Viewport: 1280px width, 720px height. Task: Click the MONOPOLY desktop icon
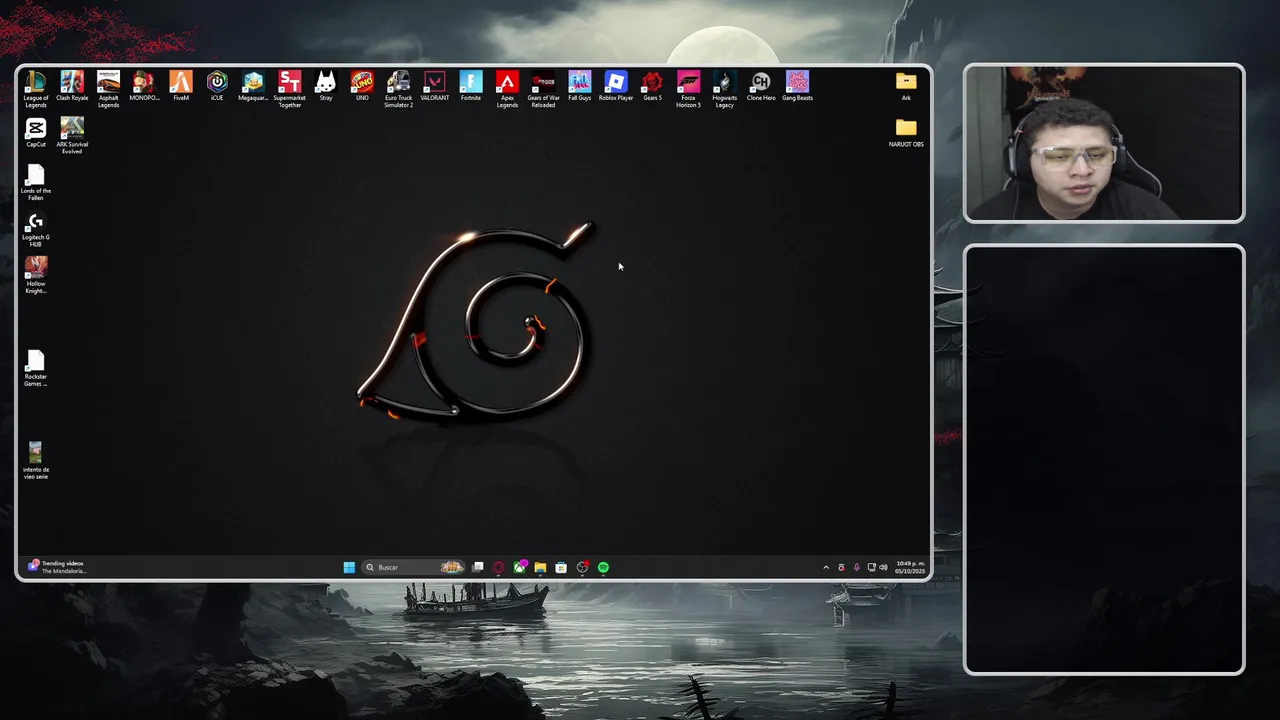(x=144, y=86)
